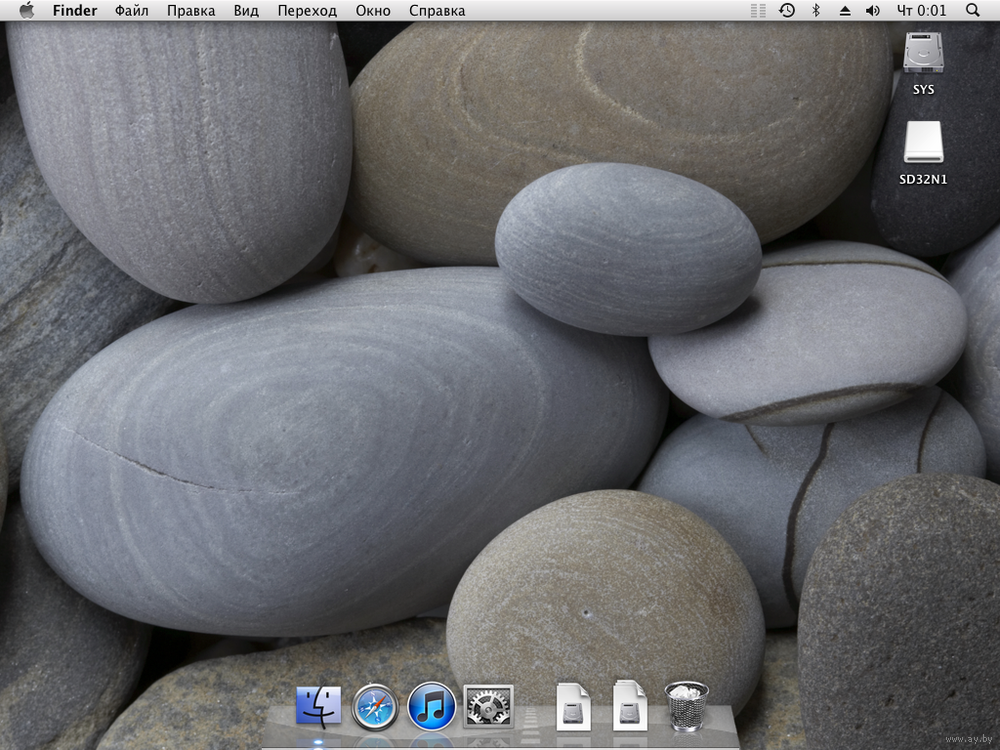Screen dimensions: 1000x750
Task: Launch Finder from the Dock
Action: point(318,707)
